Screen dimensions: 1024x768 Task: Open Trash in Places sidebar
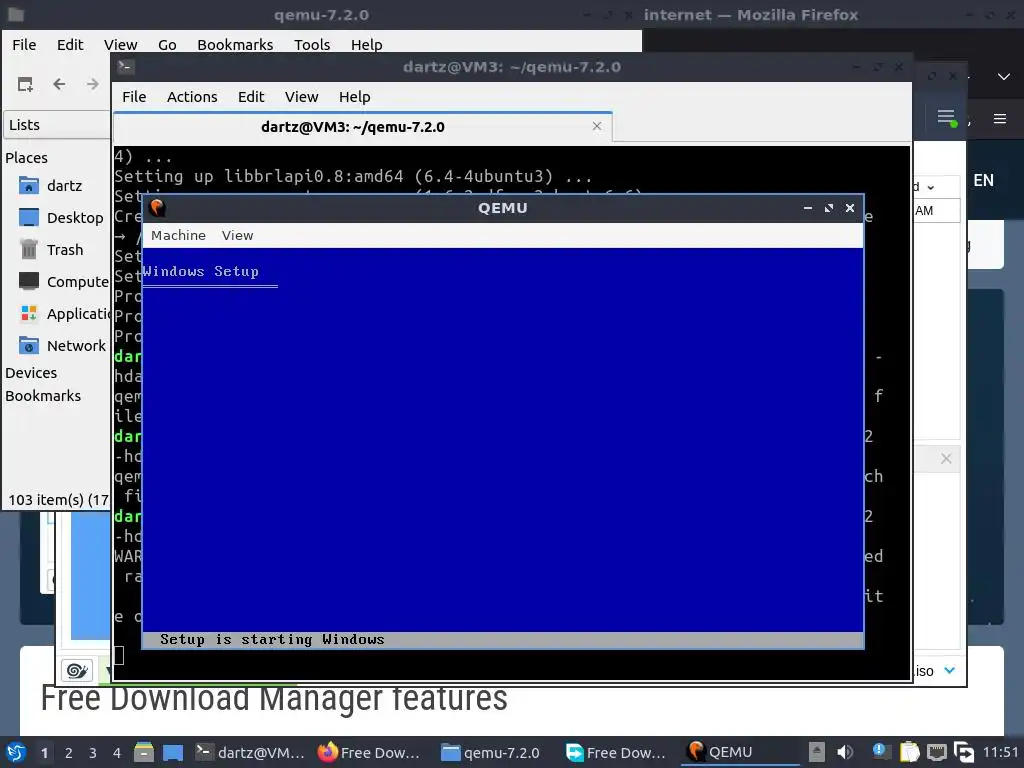(51, 249)
